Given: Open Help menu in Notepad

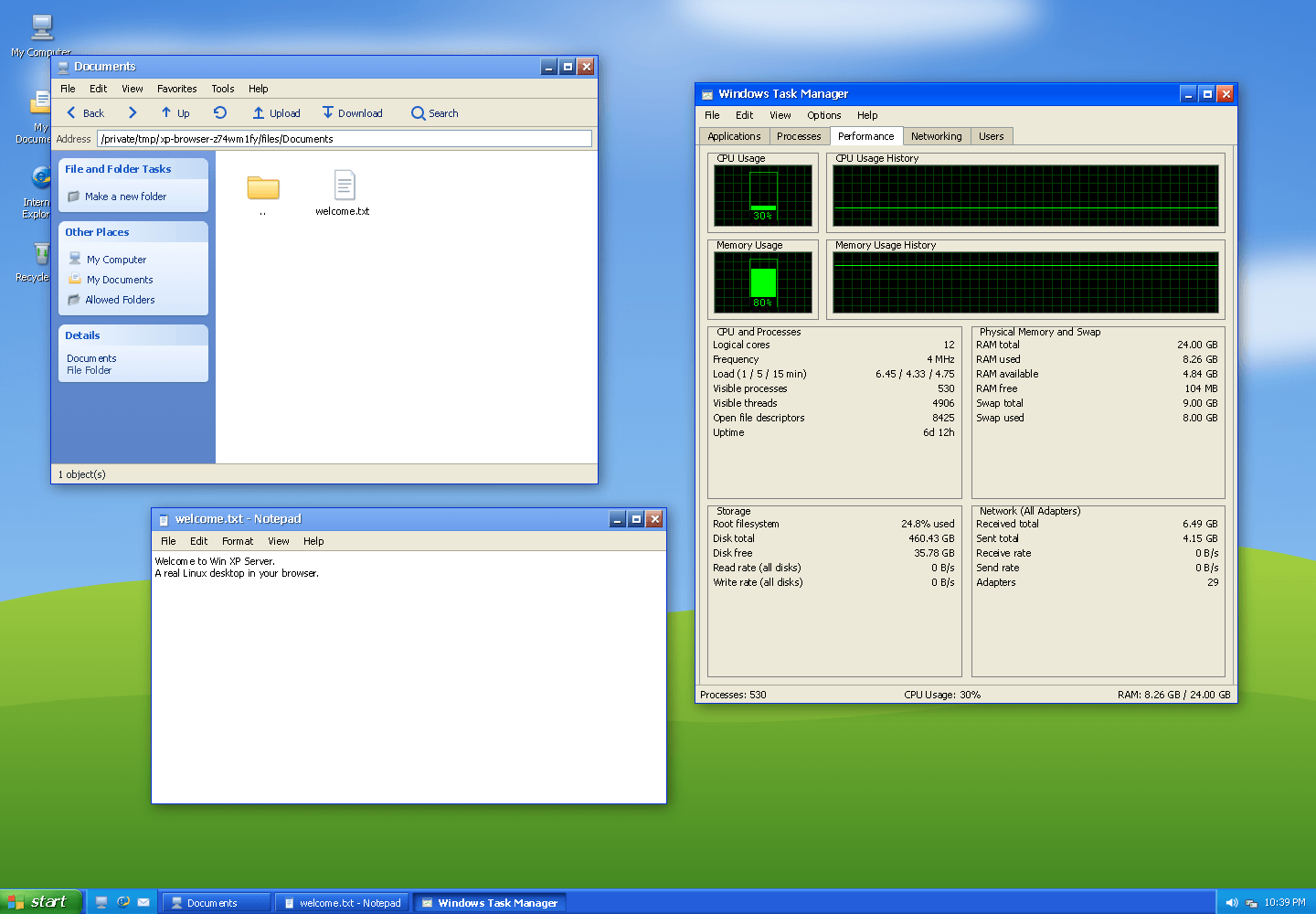Looking at the screenshot, I should click(313, 541).
